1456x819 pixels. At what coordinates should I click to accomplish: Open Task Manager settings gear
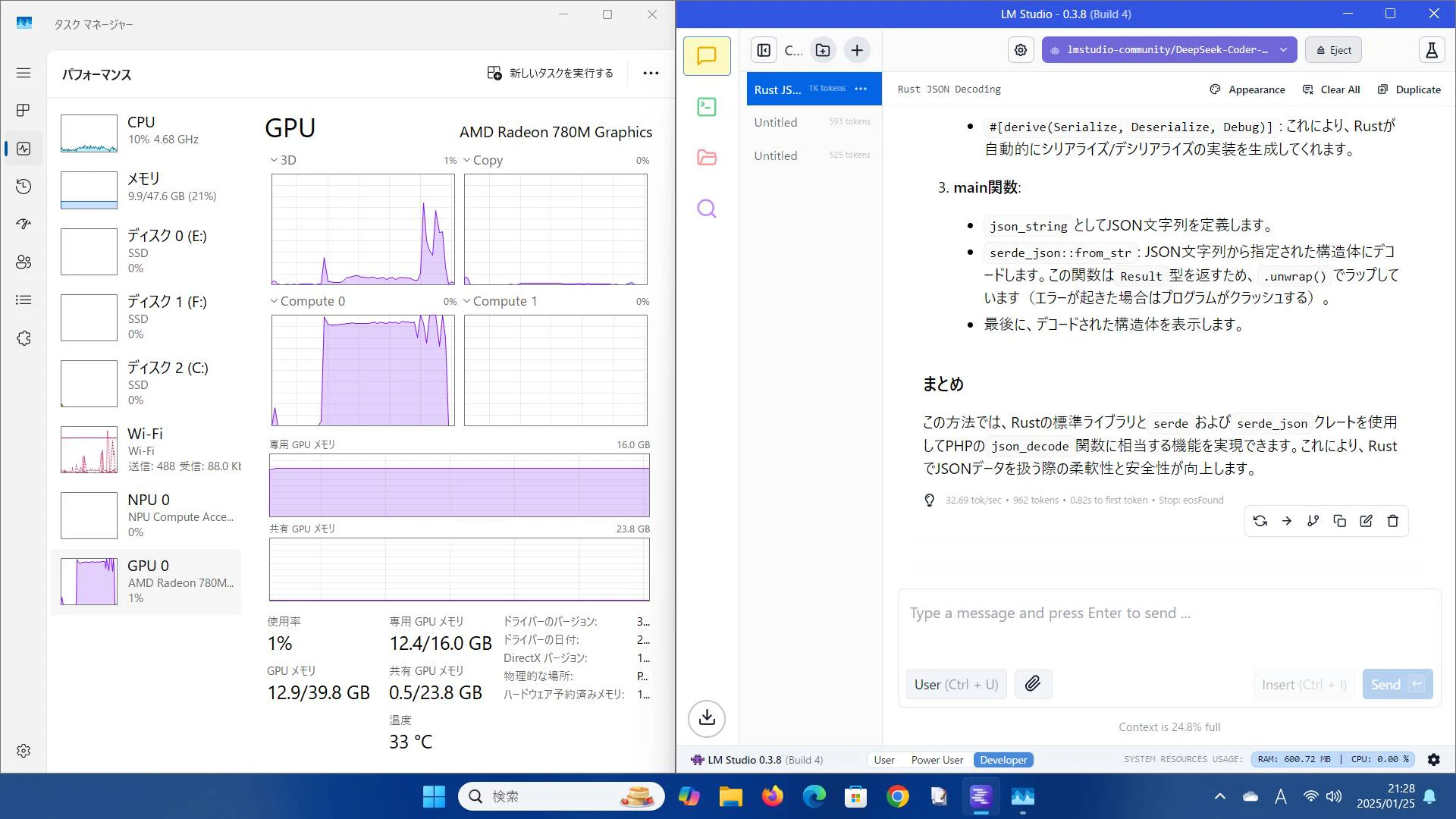24,751
